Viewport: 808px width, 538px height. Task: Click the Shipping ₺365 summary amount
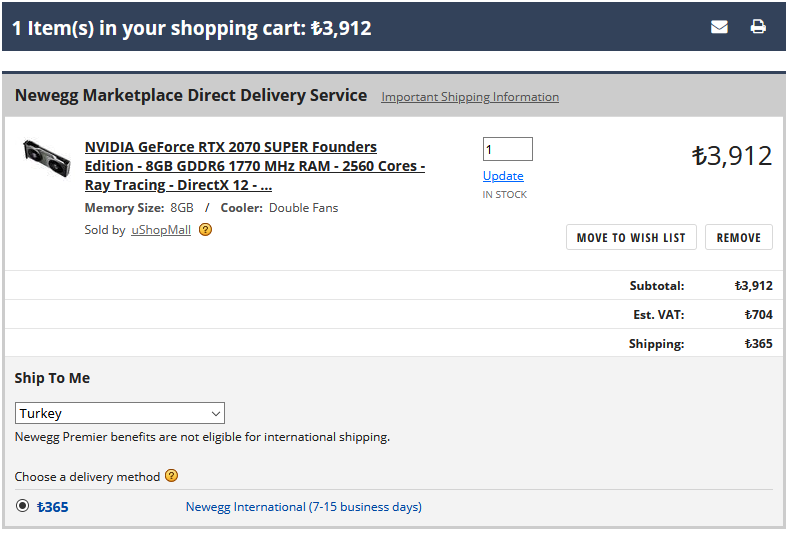click(x=759, y=344)
